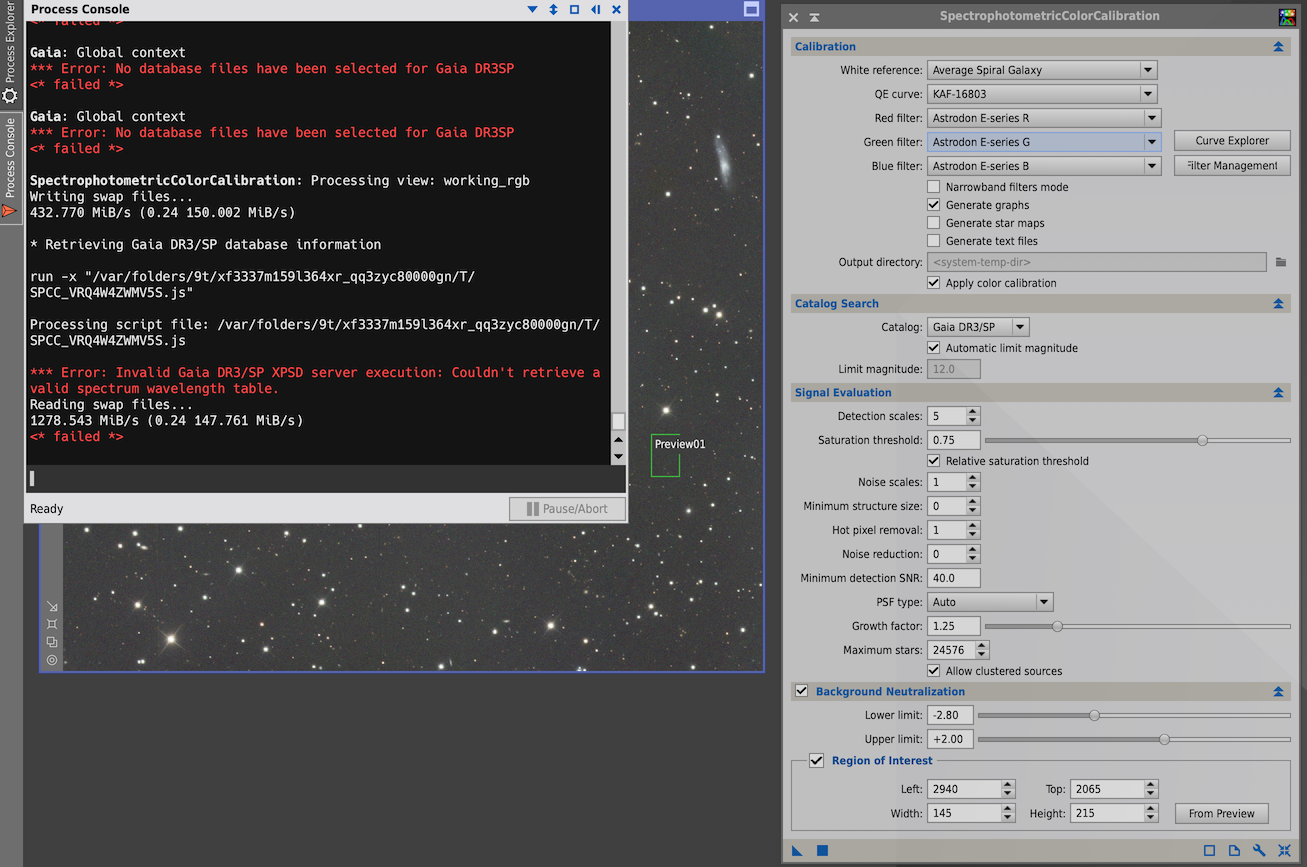1307x867 pixels.
Task: Toggle Automatic limit magnitude checkbox
Action: (934, 348)
